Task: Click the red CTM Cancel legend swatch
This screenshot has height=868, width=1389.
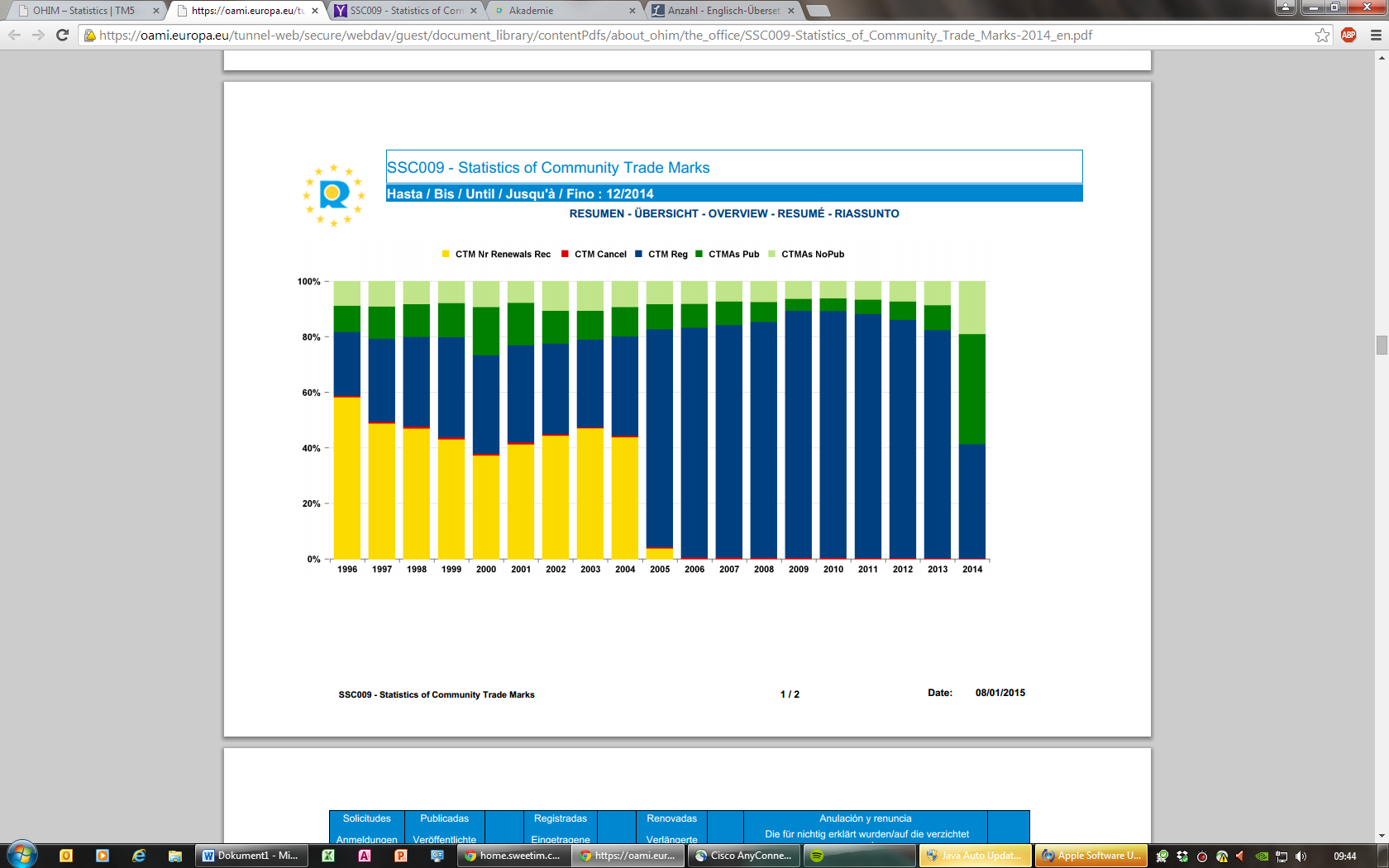Action: click(565, 254)
